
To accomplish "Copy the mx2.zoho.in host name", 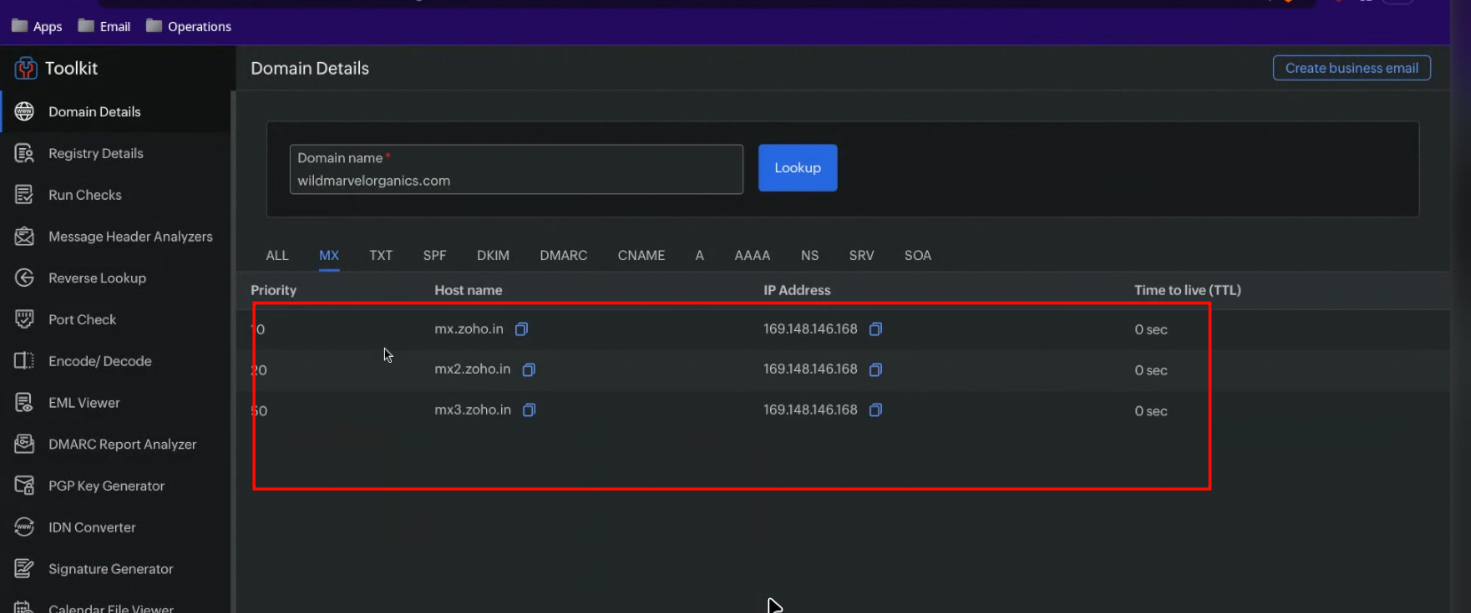I will pos(529,370).
